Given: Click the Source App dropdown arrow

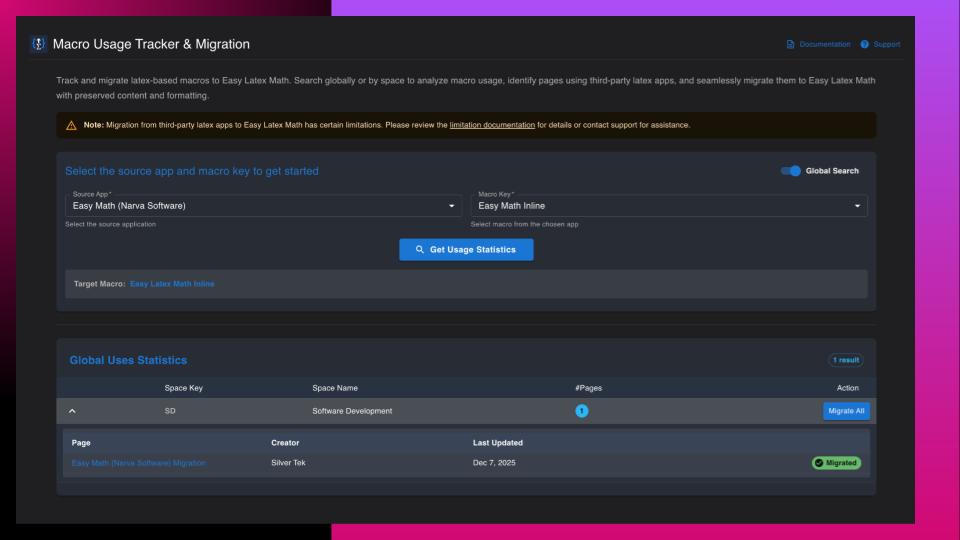Looking at the screenshot, I should [x=452, y=206].
